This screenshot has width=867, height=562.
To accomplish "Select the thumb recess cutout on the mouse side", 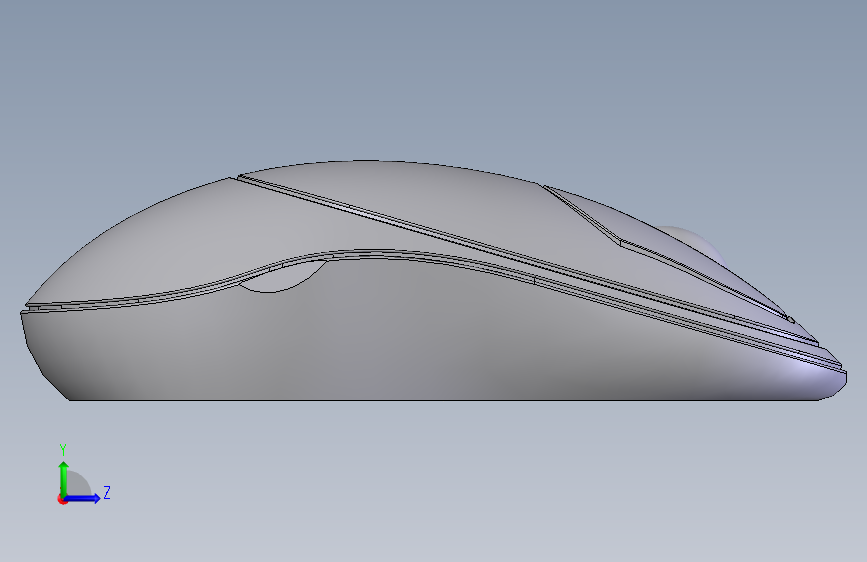I will click(282, 275).
